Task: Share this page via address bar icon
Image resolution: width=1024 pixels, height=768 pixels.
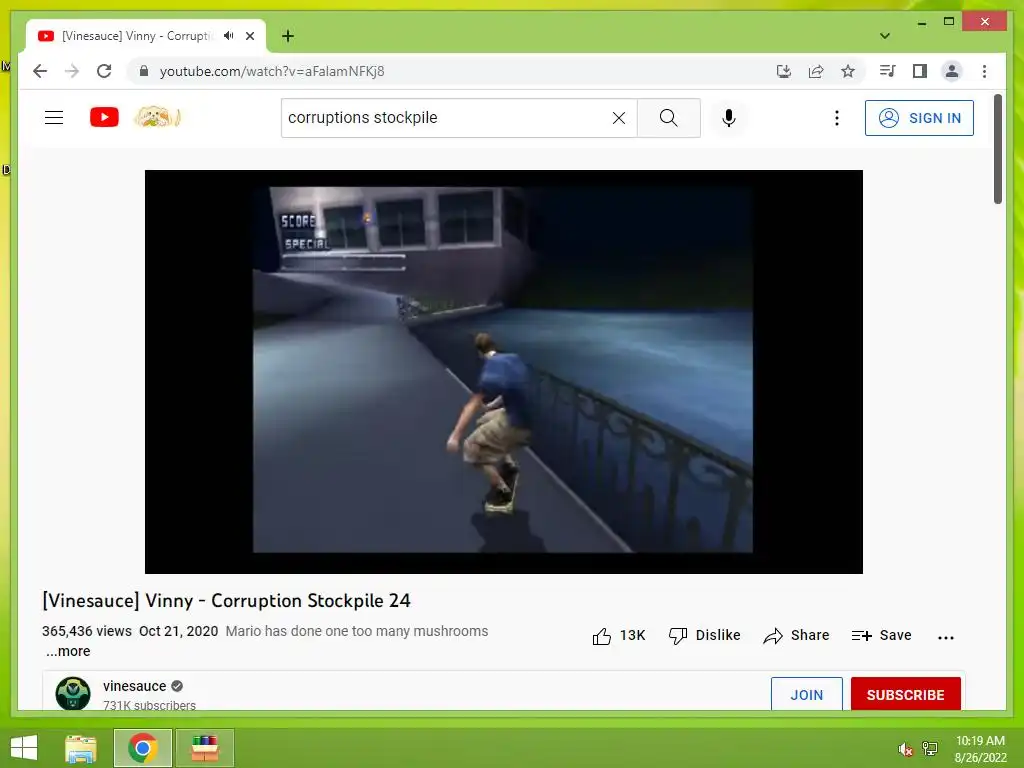Action: coord(816,71)
